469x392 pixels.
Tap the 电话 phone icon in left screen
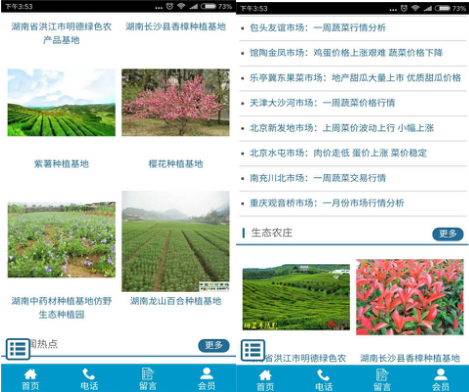[x=89, y=379]
